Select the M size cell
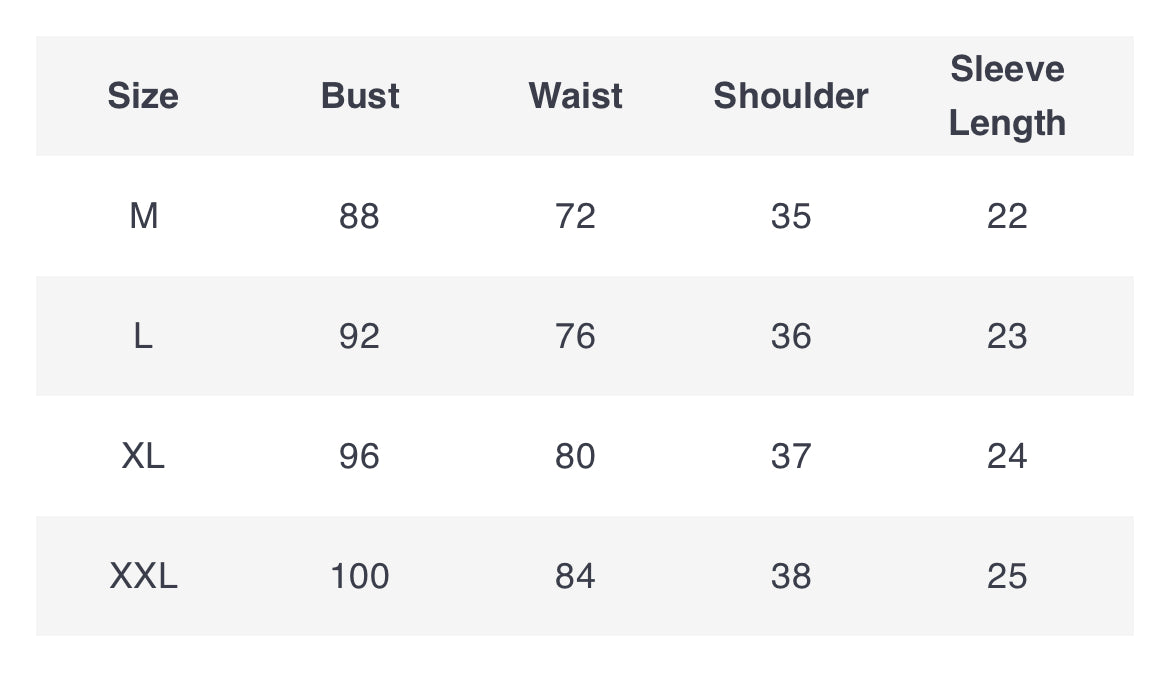The image size is (1170, 679). click(x=143, y=216)
